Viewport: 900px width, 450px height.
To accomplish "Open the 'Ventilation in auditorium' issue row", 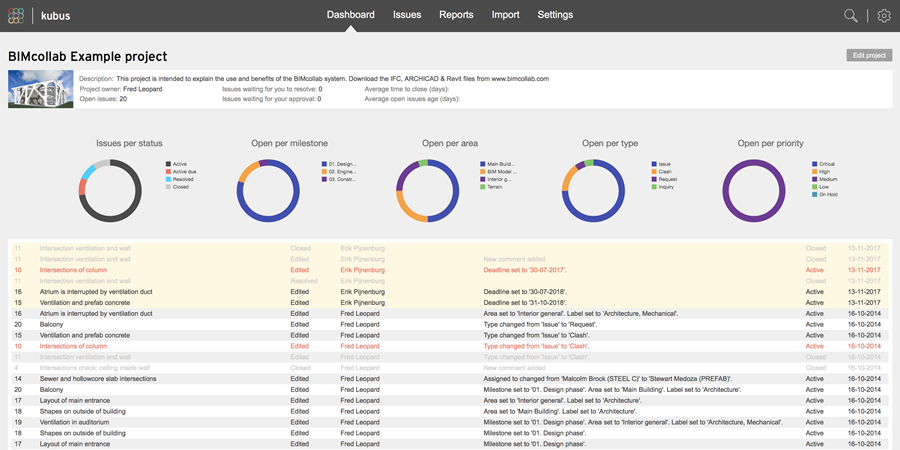I will [x=85, y=421].
